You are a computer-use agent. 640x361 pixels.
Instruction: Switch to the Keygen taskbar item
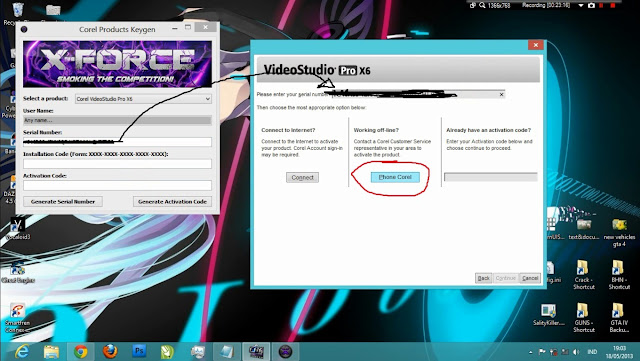285,352
